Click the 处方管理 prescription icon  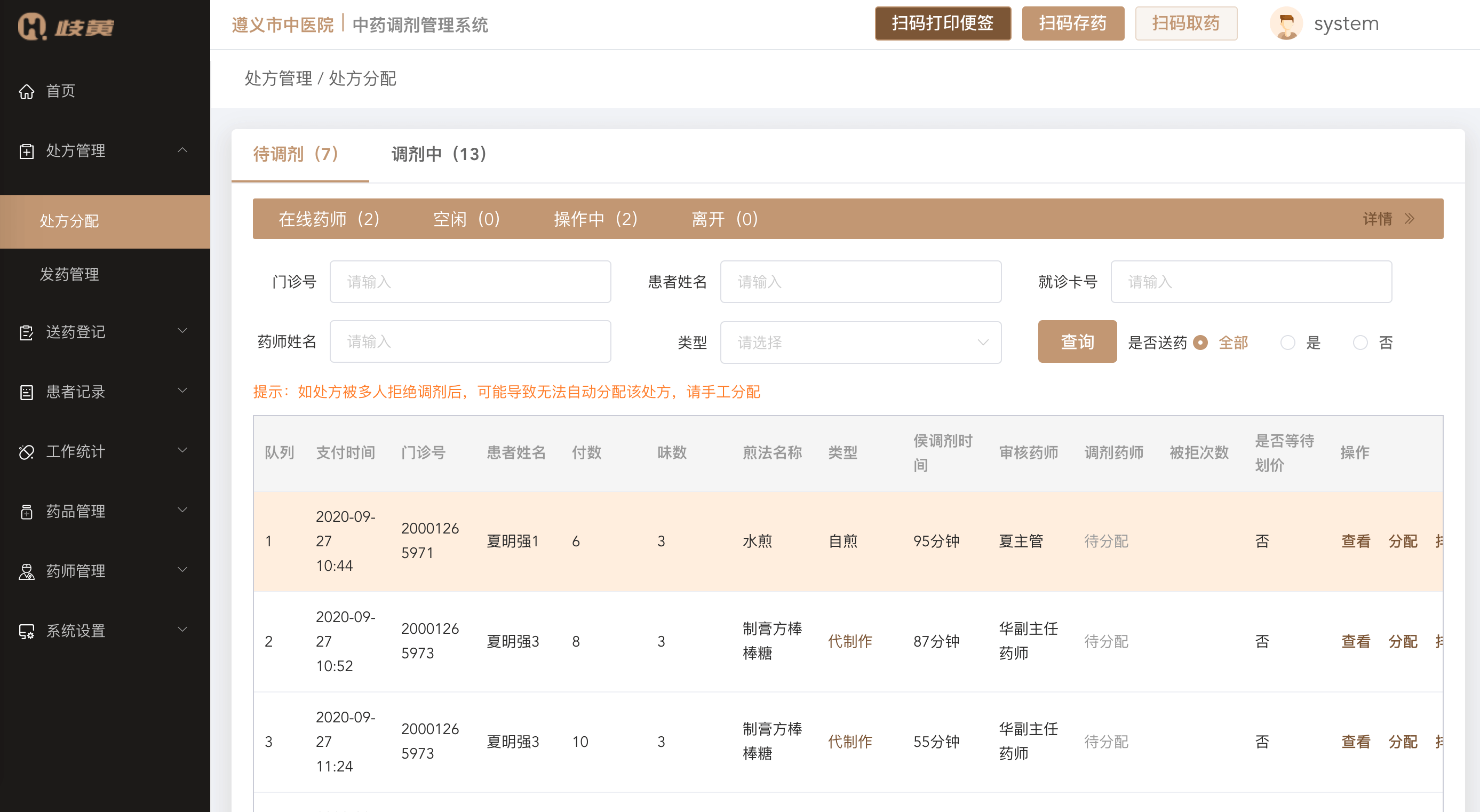27,151
